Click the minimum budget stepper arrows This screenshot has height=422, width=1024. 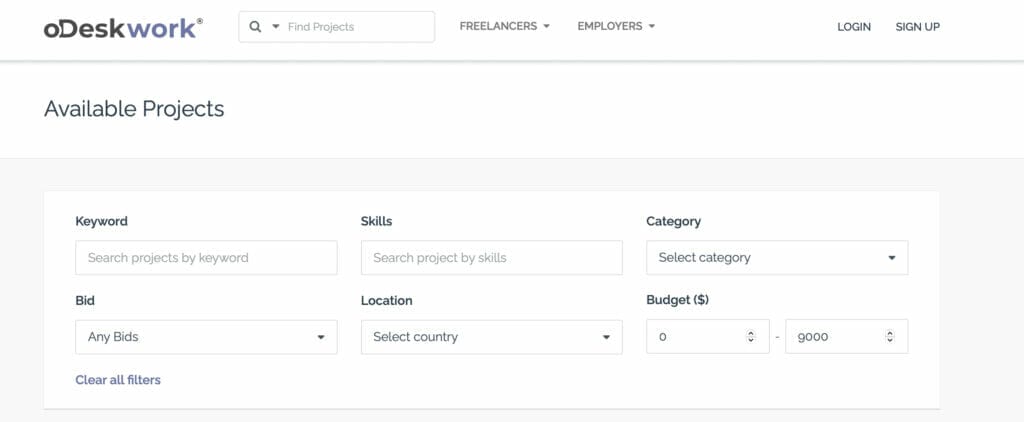[750, 337]
